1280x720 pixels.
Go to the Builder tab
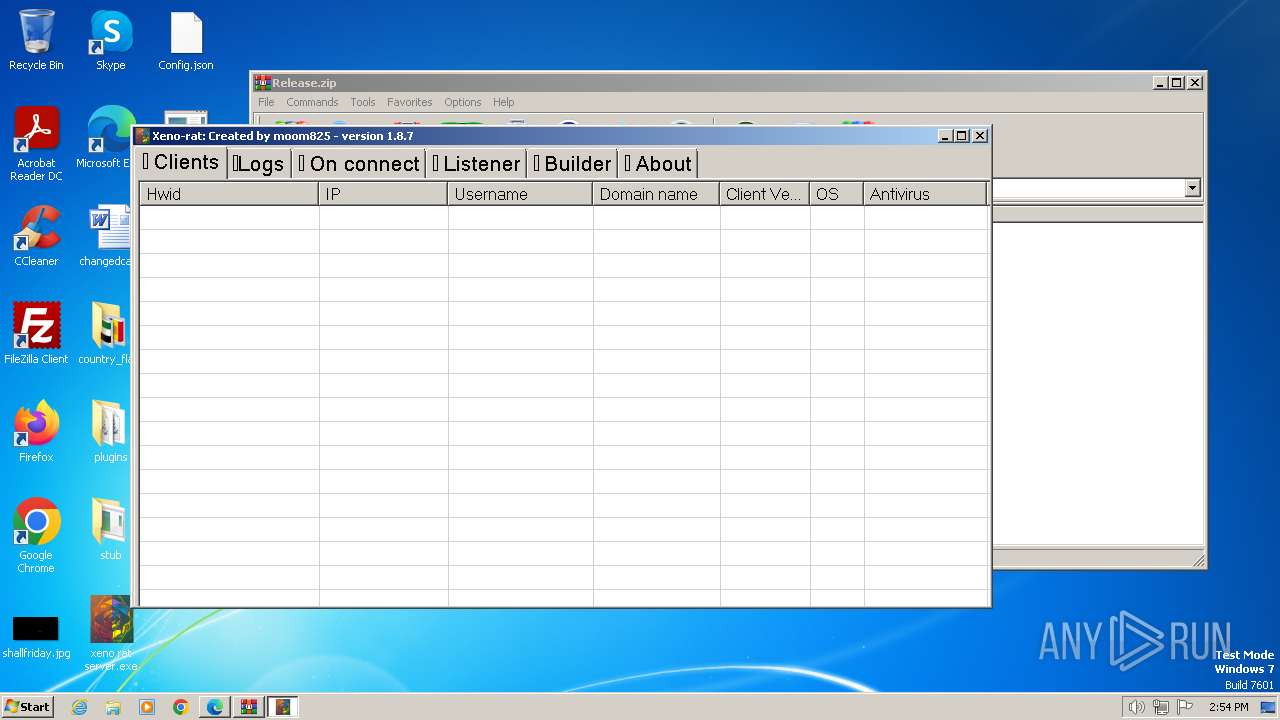click(x=572, y=164)
